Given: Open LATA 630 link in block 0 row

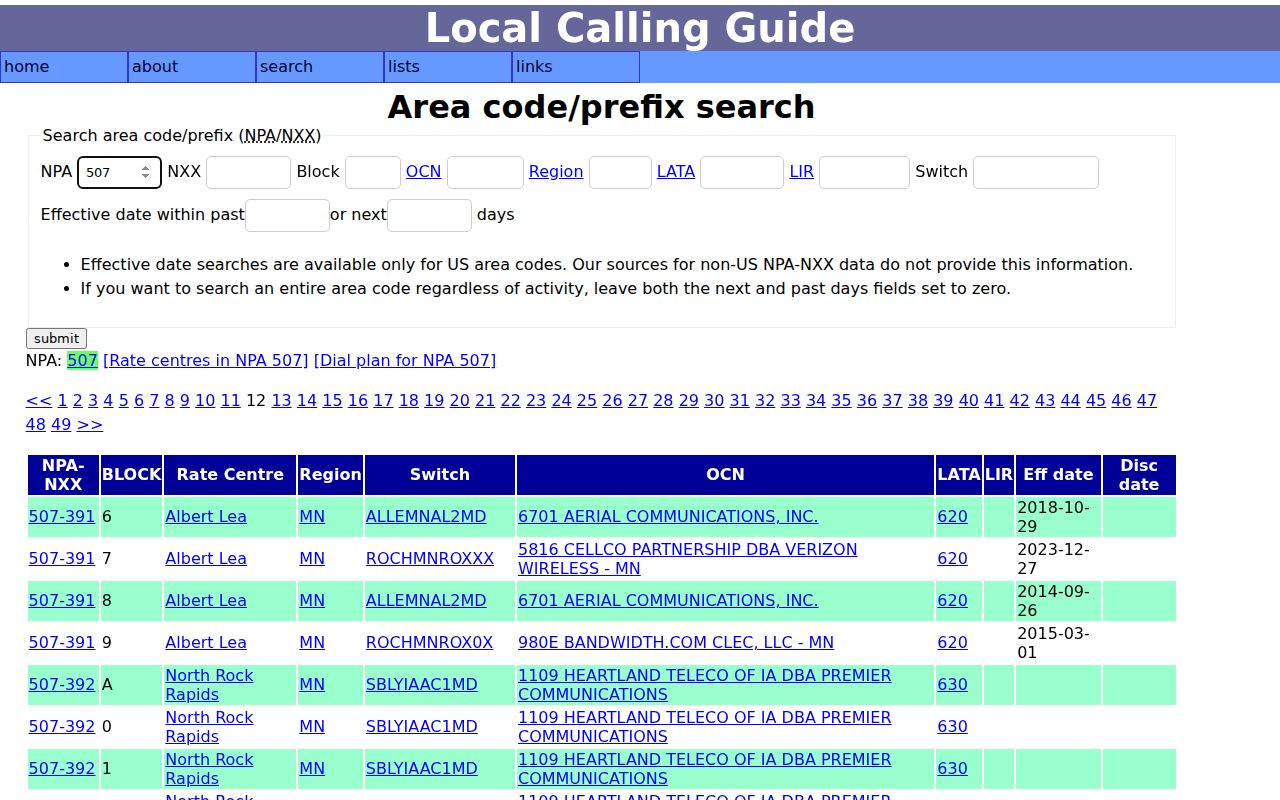Looking at the screenshot, I should click(x=952, y=727).
